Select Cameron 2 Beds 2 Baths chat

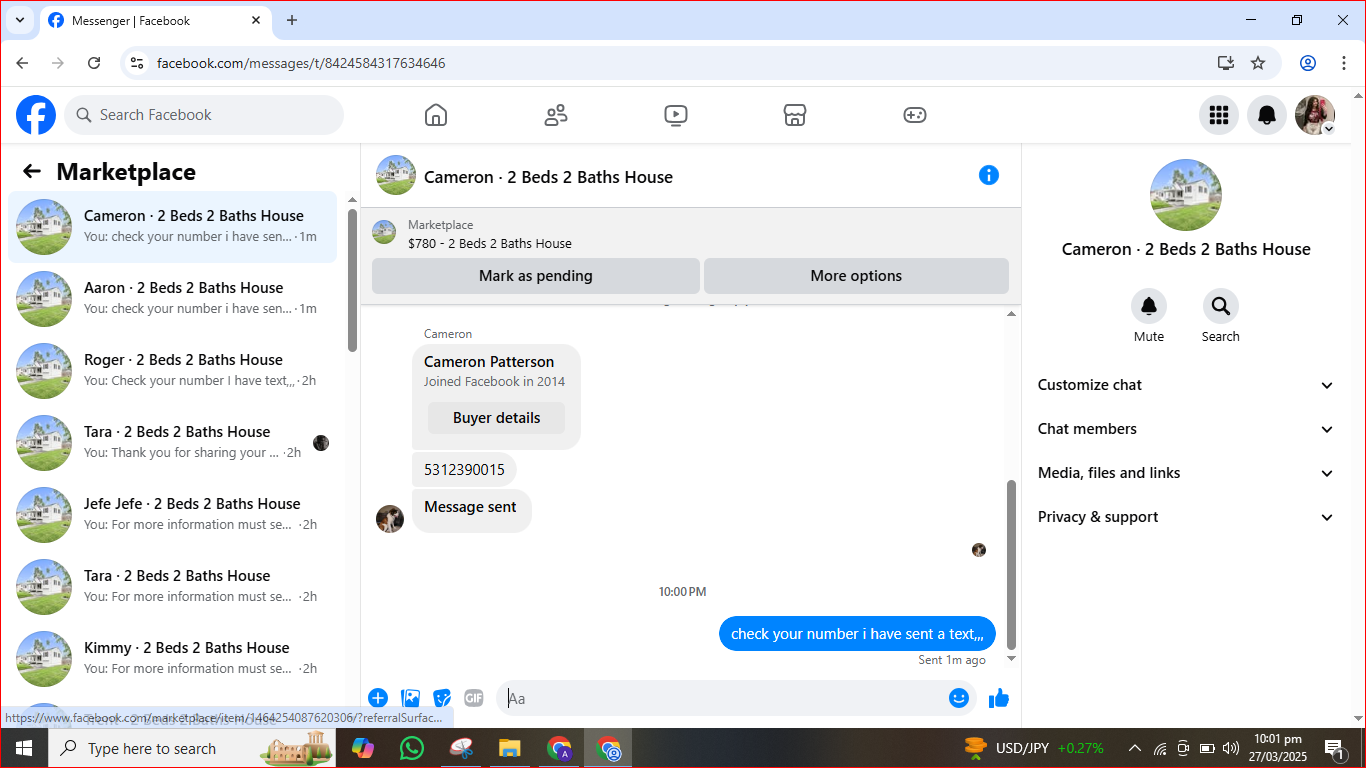click(173, 226)
